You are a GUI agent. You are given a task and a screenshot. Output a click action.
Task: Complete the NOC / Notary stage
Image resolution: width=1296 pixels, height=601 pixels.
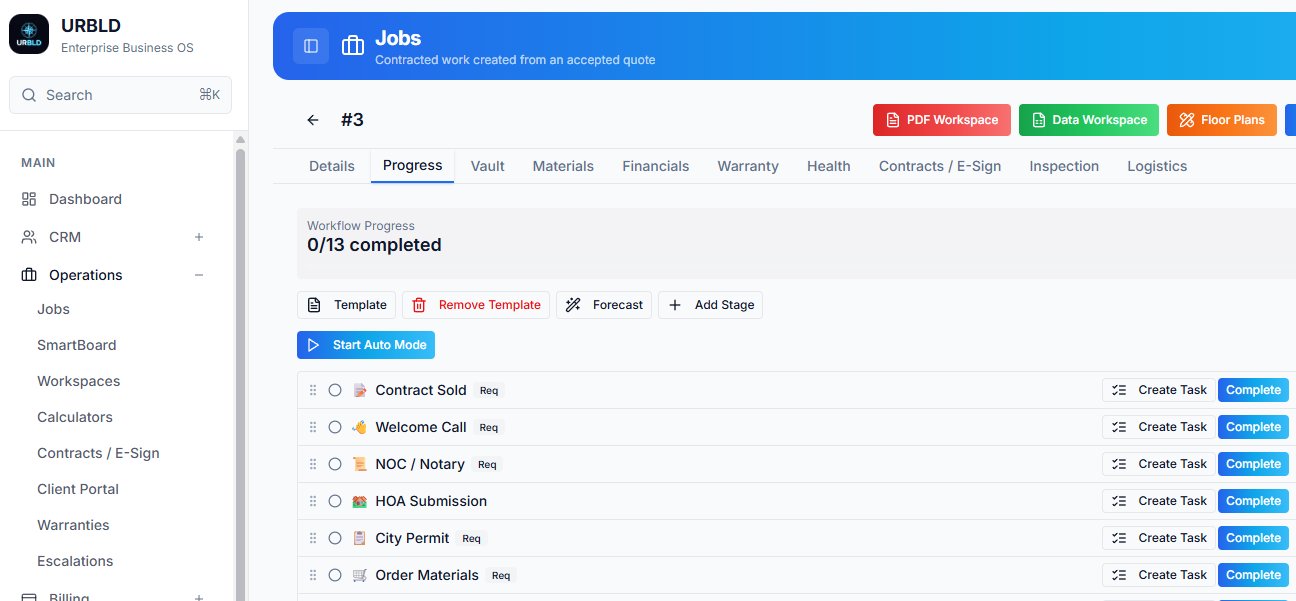[1253, 464]
